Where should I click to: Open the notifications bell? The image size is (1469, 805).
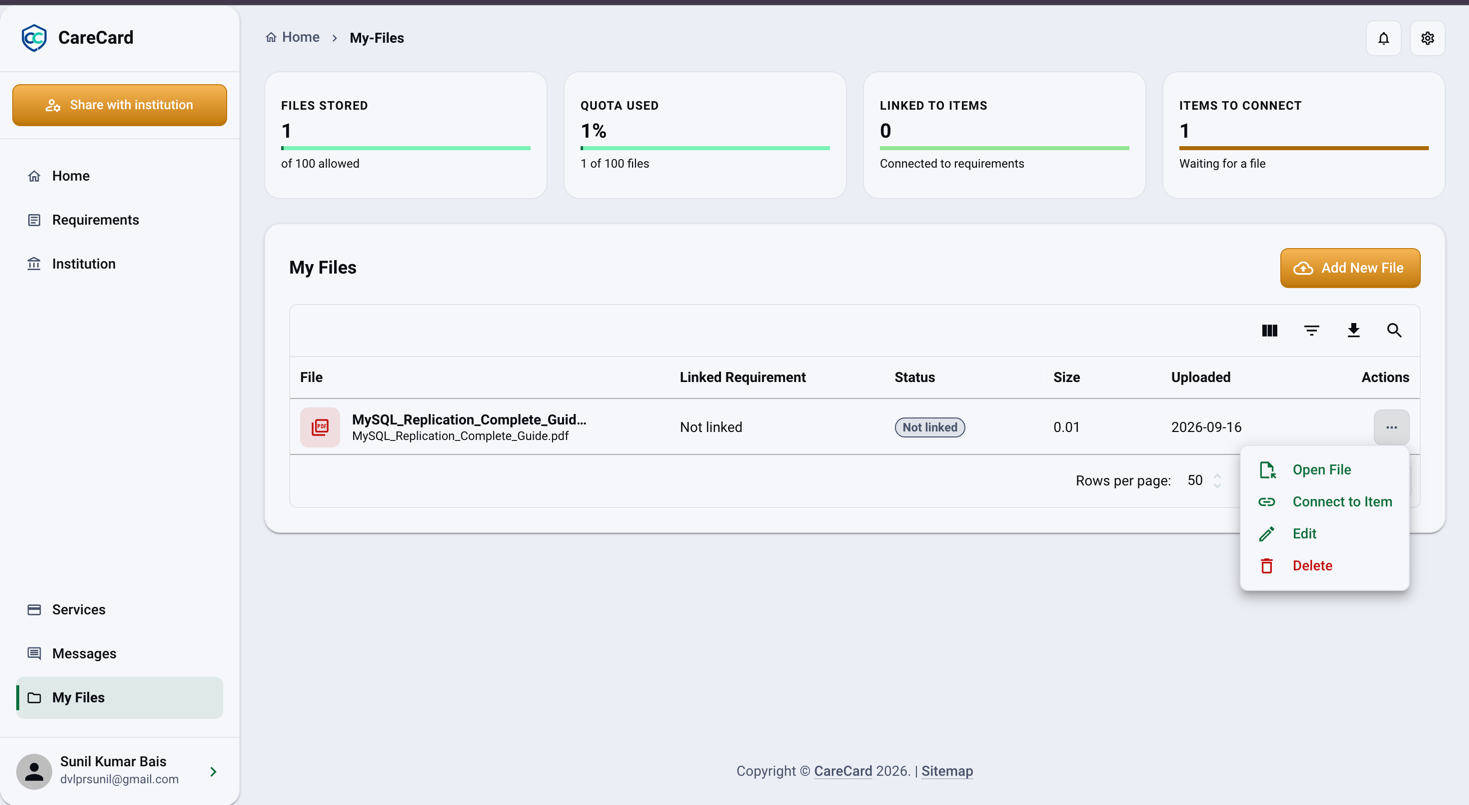coord(1384,38)
